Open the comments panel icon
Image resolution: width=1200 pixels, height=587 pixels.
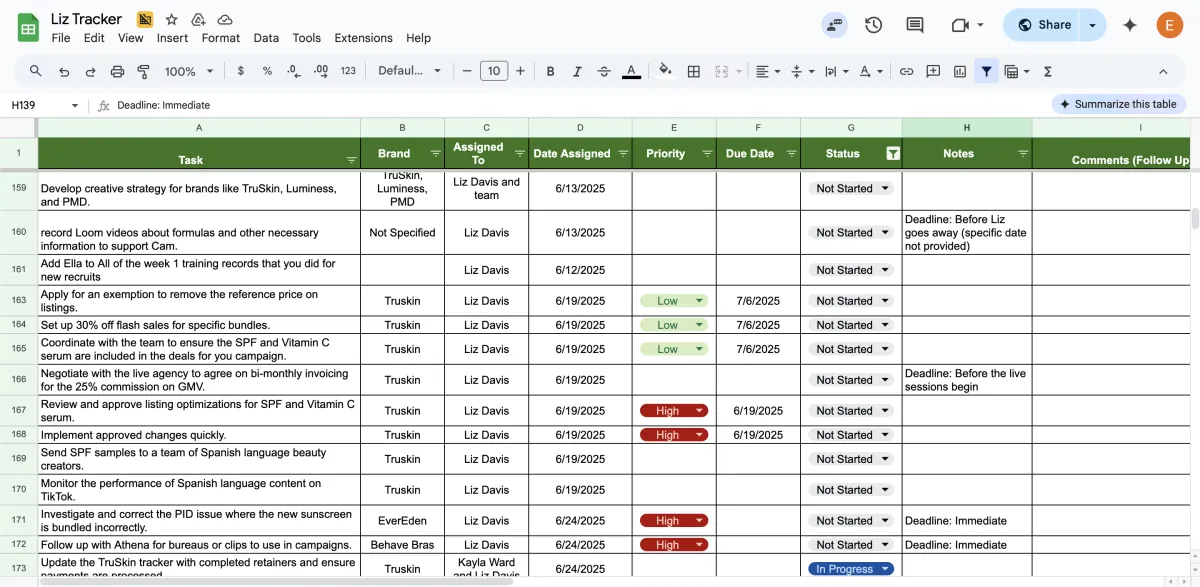point(914,25)
